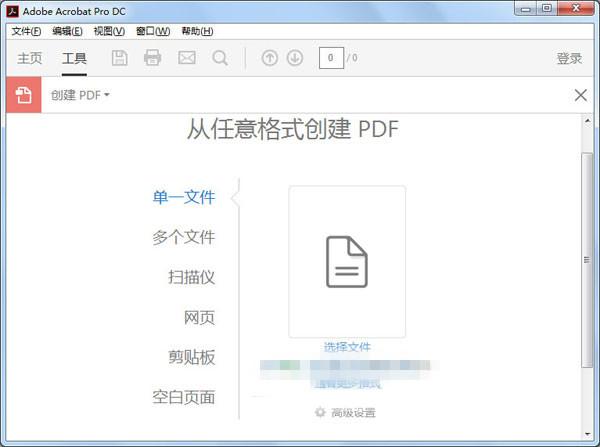Click the Adobe Acrobat logo in title bar
The image size is (600, 447).
[x=13, y=11]
